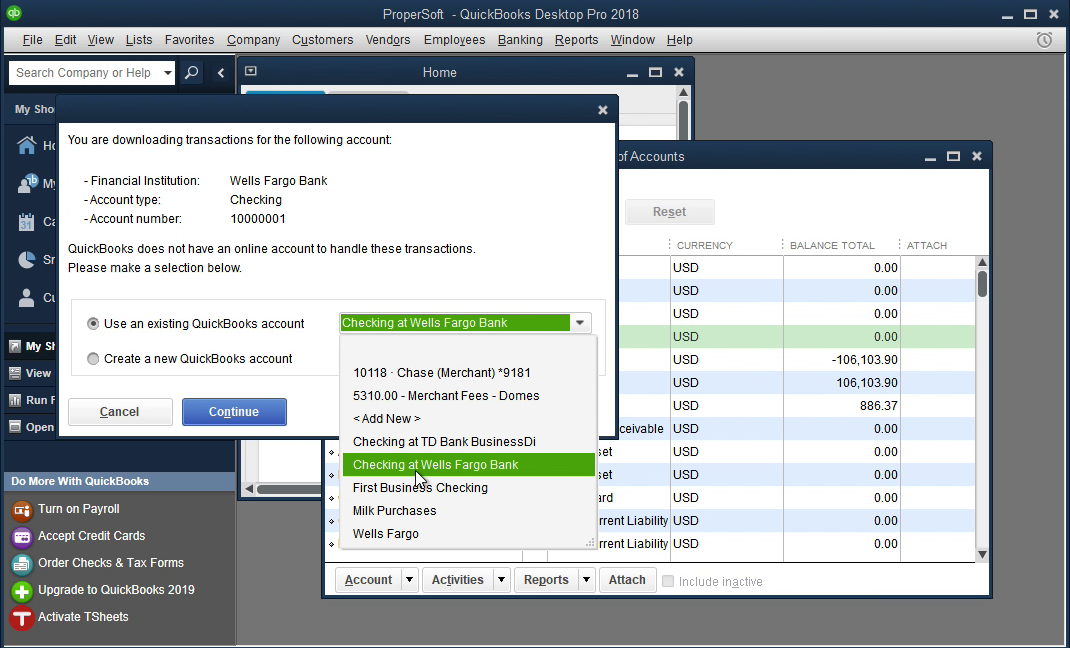Image resolution: width=1070 pixels, height=648 pixels.
Task: Click the Cancel button
Action: click(119, 412)
